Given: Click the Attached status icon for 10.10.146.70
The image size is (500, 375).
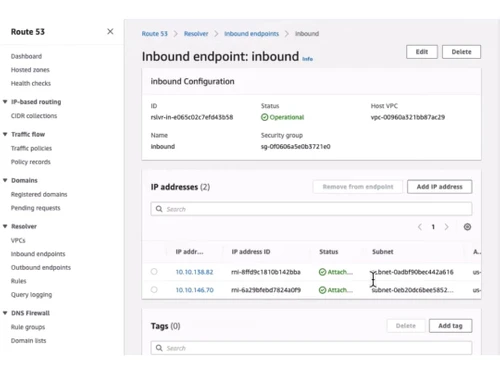Looking at the screenshot, I should [x=322, y=290].
